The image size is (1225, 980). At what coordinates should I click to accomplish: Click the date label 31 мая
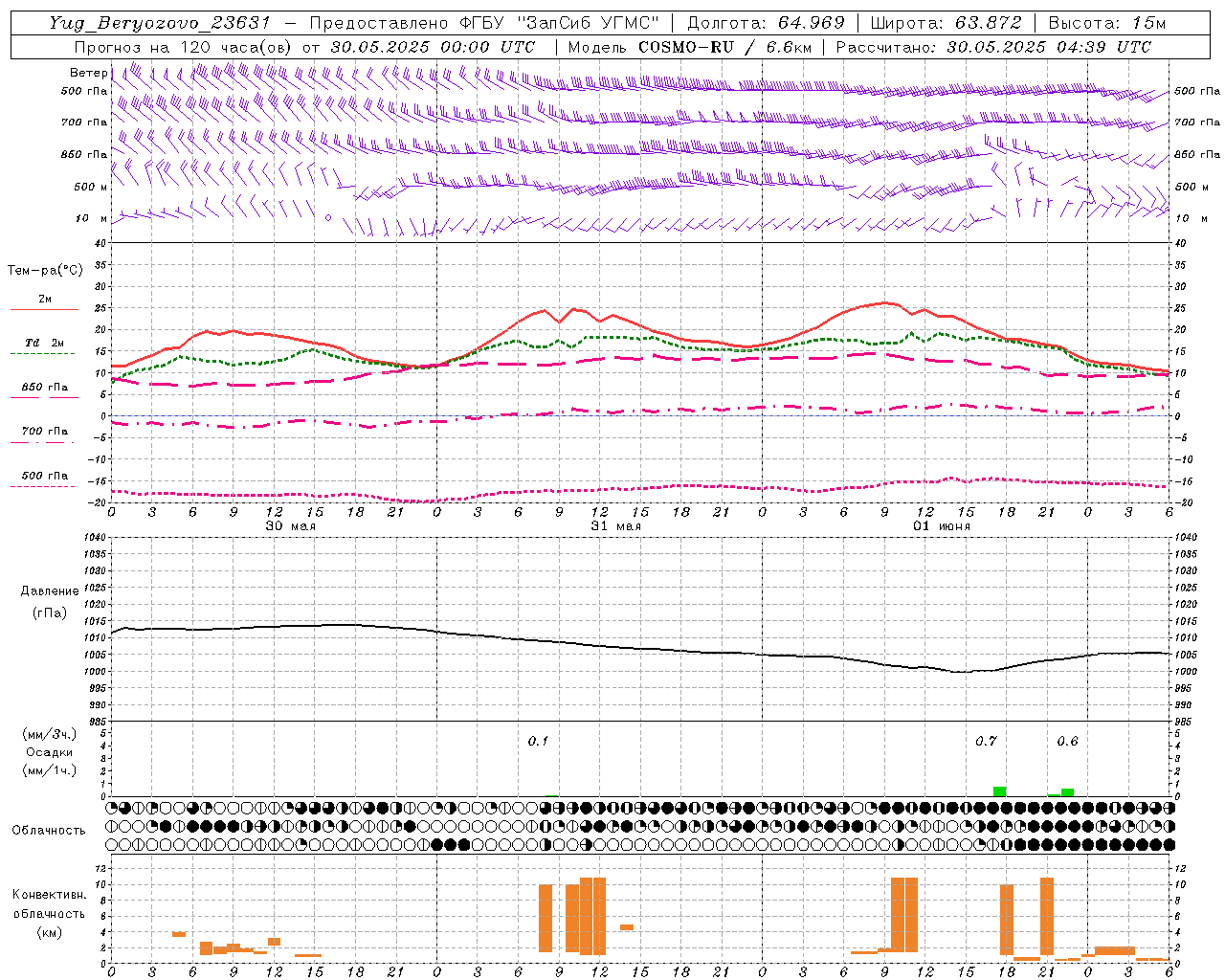615,526
